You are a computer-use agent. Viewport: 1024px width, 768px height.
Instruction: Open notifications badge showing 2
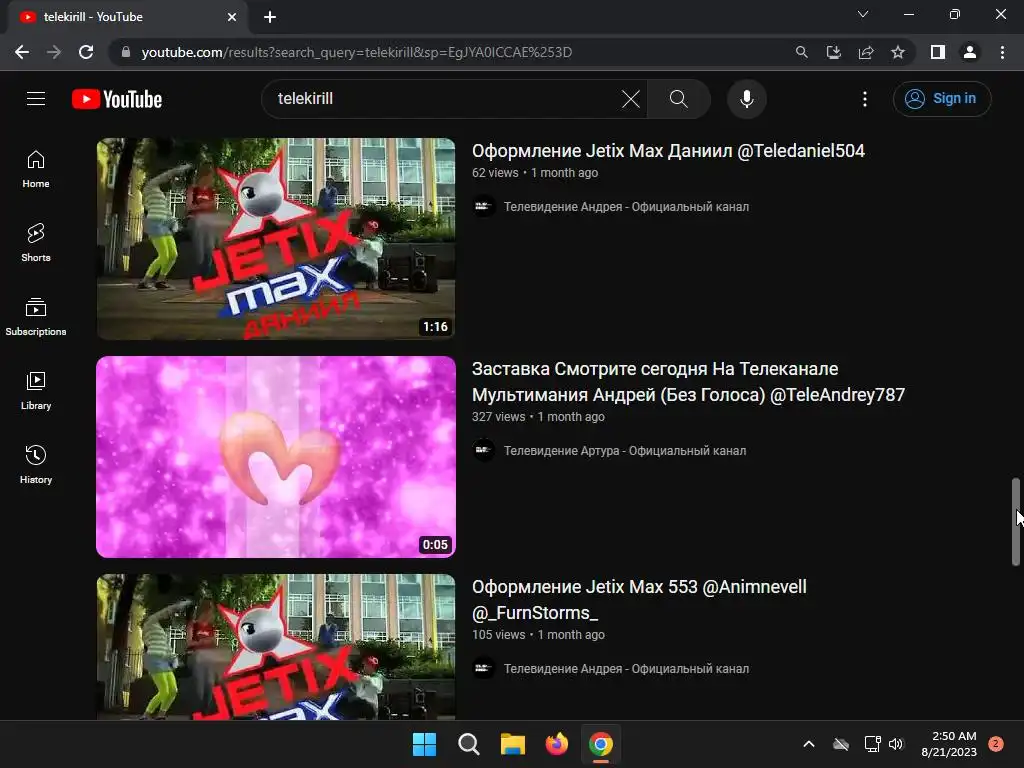click(996, 744)
